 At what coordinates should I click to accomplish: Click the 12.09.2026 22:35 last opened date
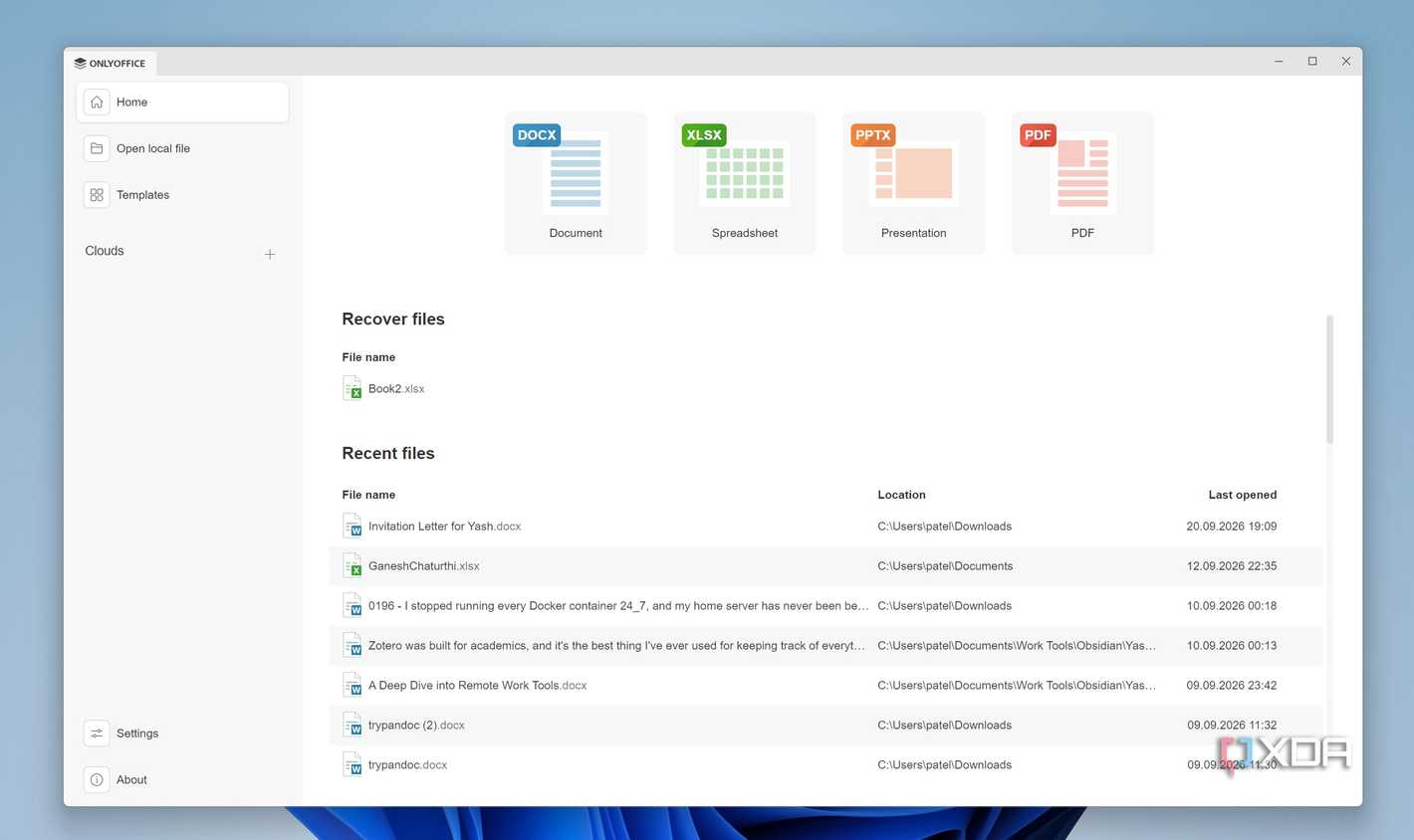pos(1231,566)
